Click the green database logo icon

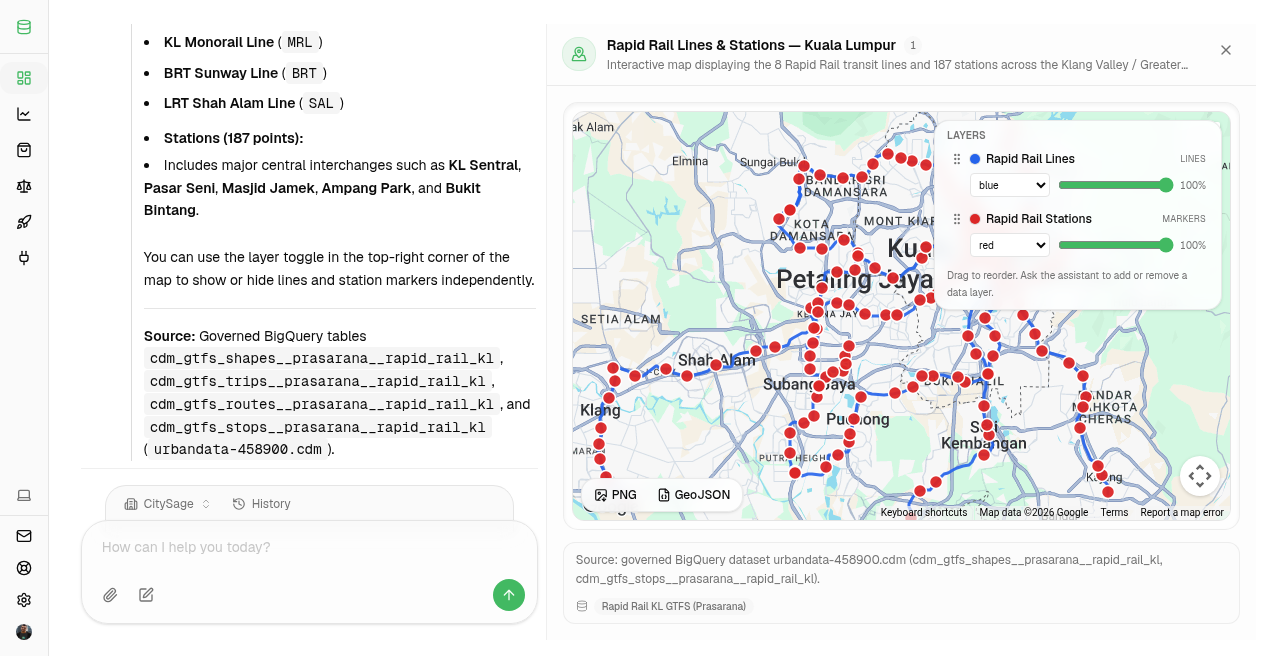24,27
